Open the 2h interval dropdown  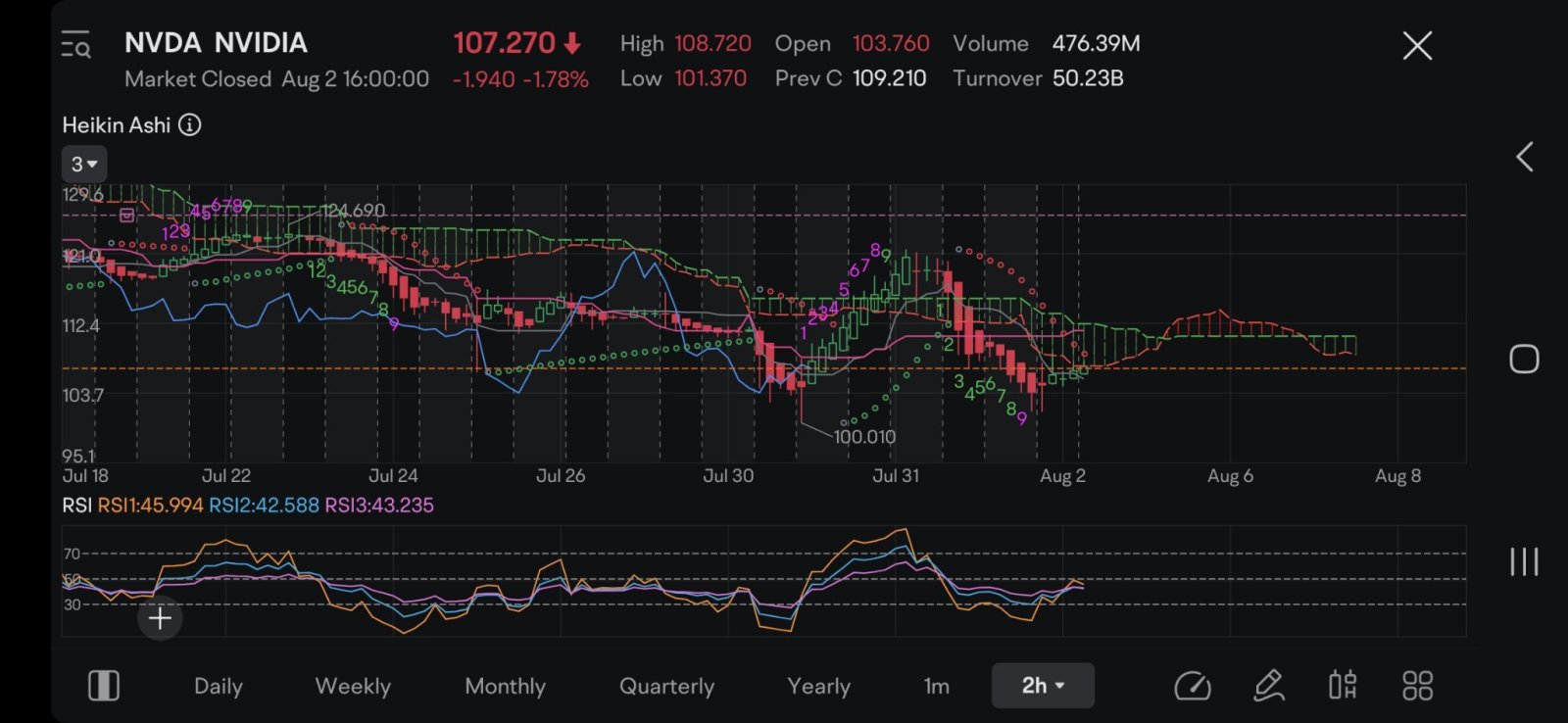coord(1043,686)
